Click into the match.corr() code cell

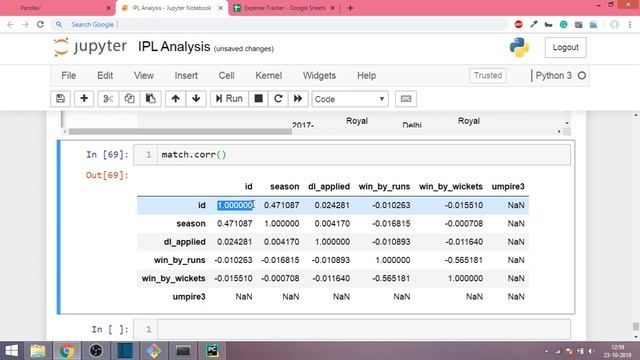[x=363, y=155]
